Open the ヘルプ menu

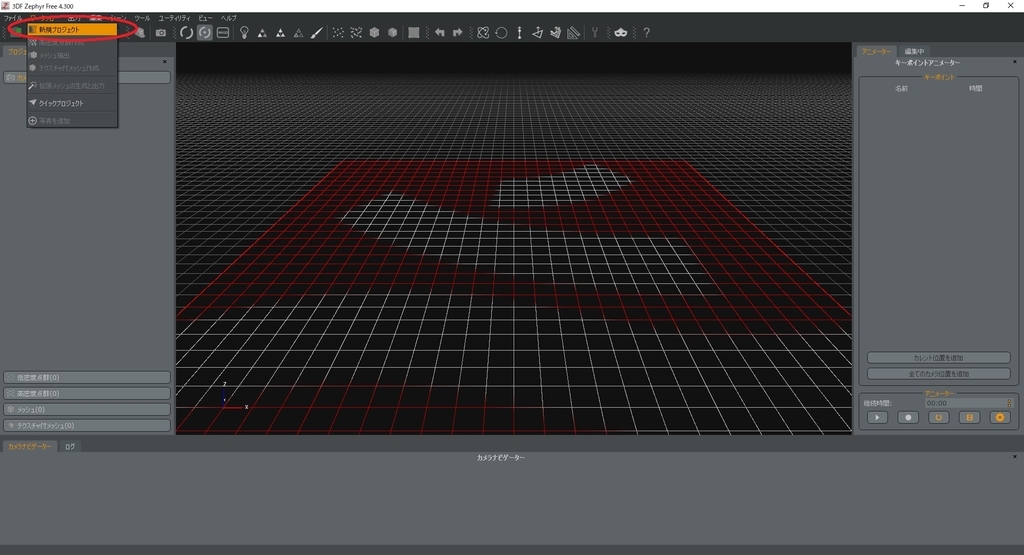tap(229, 18)
